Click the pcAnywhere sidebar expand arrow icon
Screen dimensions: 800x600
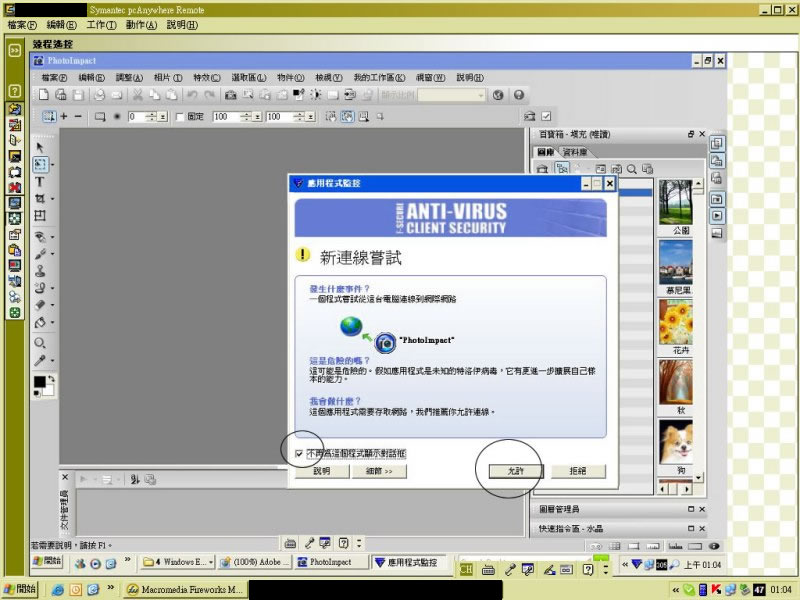click(x=15, y=50)
